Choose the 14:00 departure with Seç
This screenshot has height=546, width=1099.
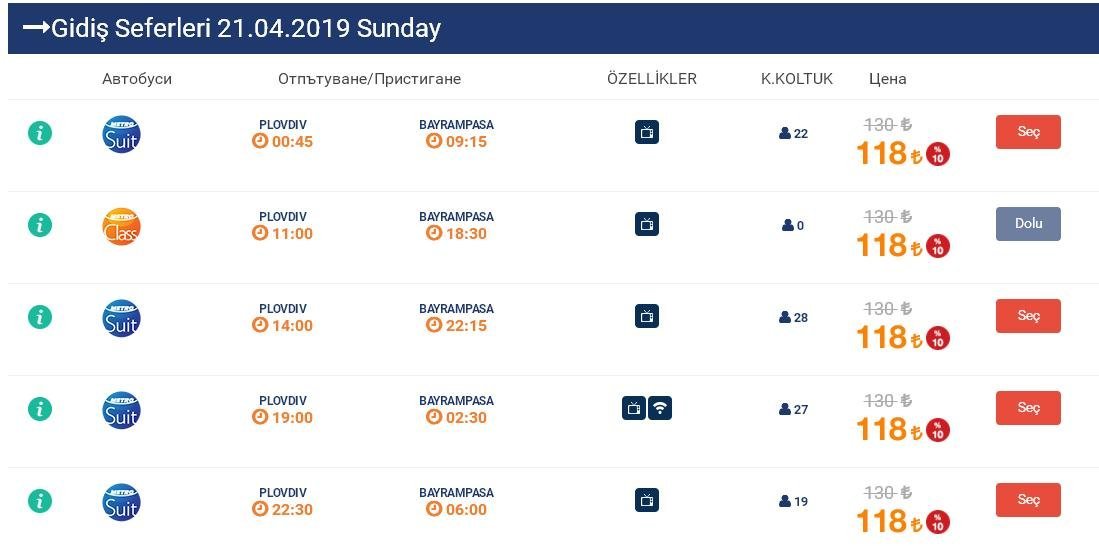pyautogui.click(x=1028, y=316)
